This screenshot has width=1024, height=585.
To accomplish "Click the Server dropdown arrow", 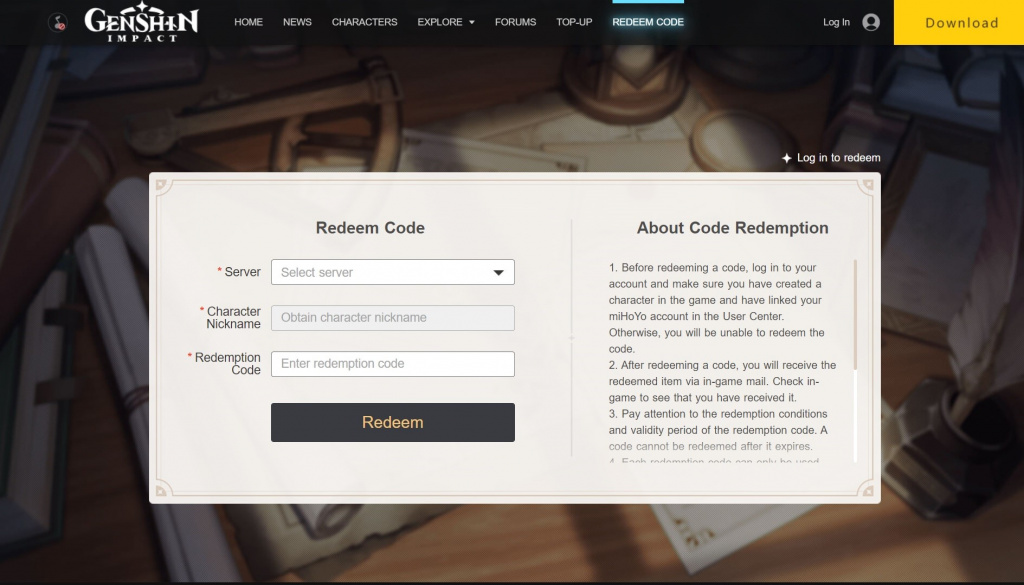I will click(499, 272).
